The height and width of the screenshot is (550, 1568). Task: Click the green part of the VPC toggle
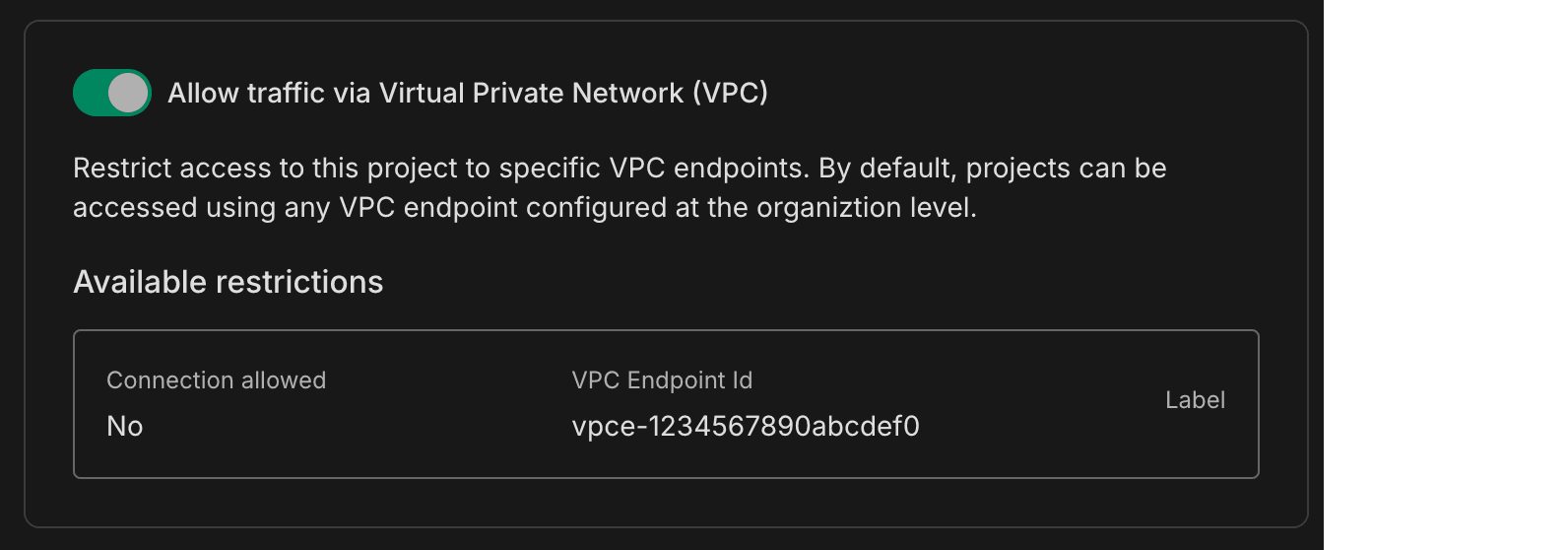point(89,93)
